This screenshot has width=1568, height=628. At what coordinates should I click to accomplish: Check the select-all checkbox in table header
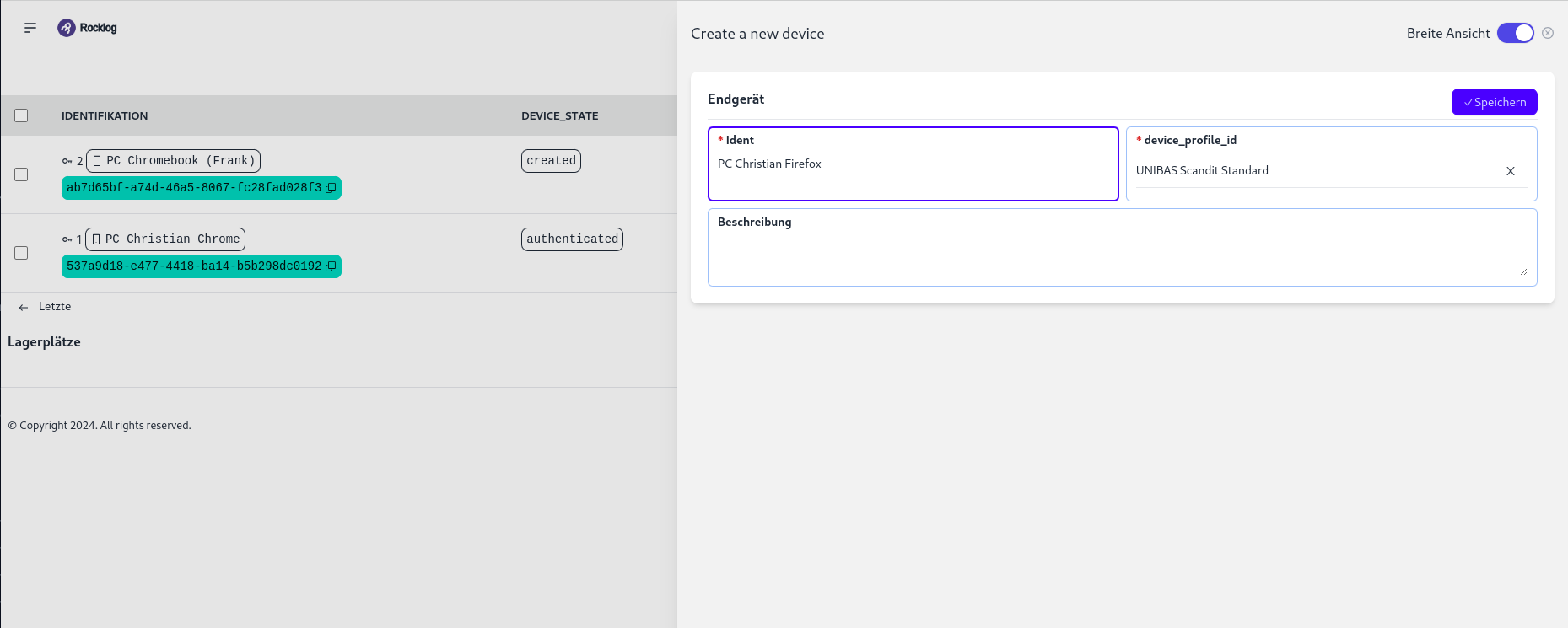pyautogui.click(x=21, y=115)
